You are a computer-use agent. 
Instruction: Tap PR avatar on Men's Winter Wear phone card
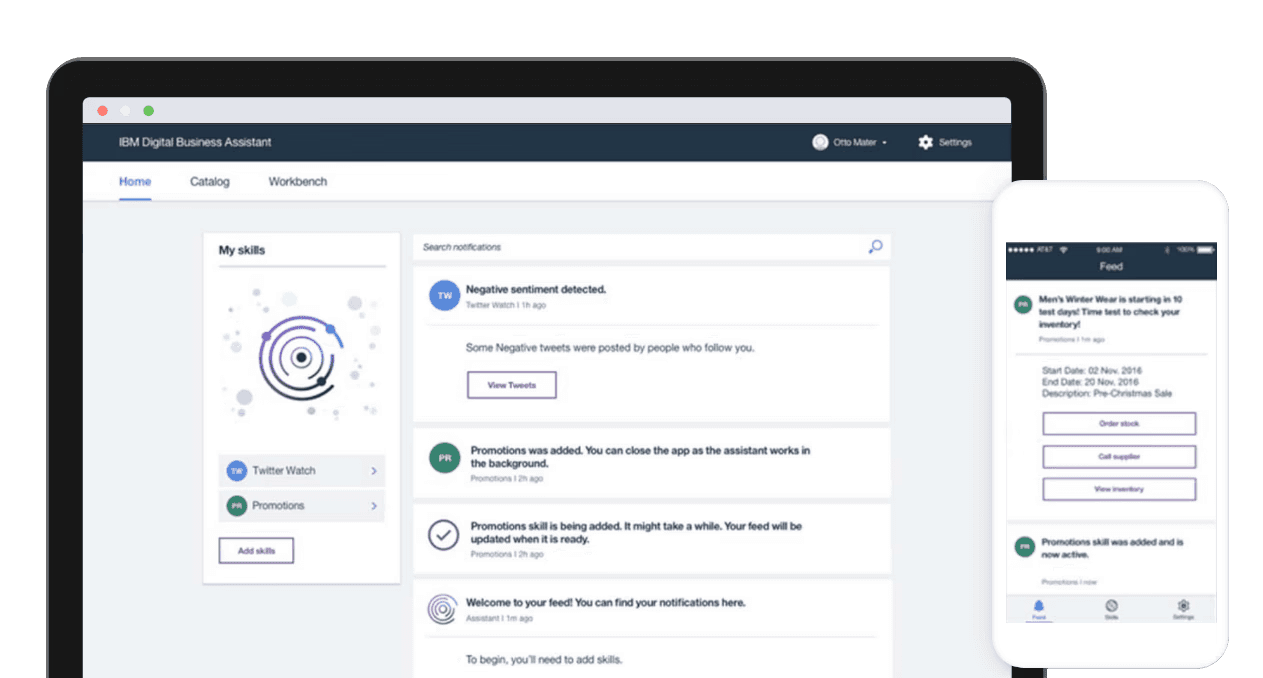[x=1023, y=304]
